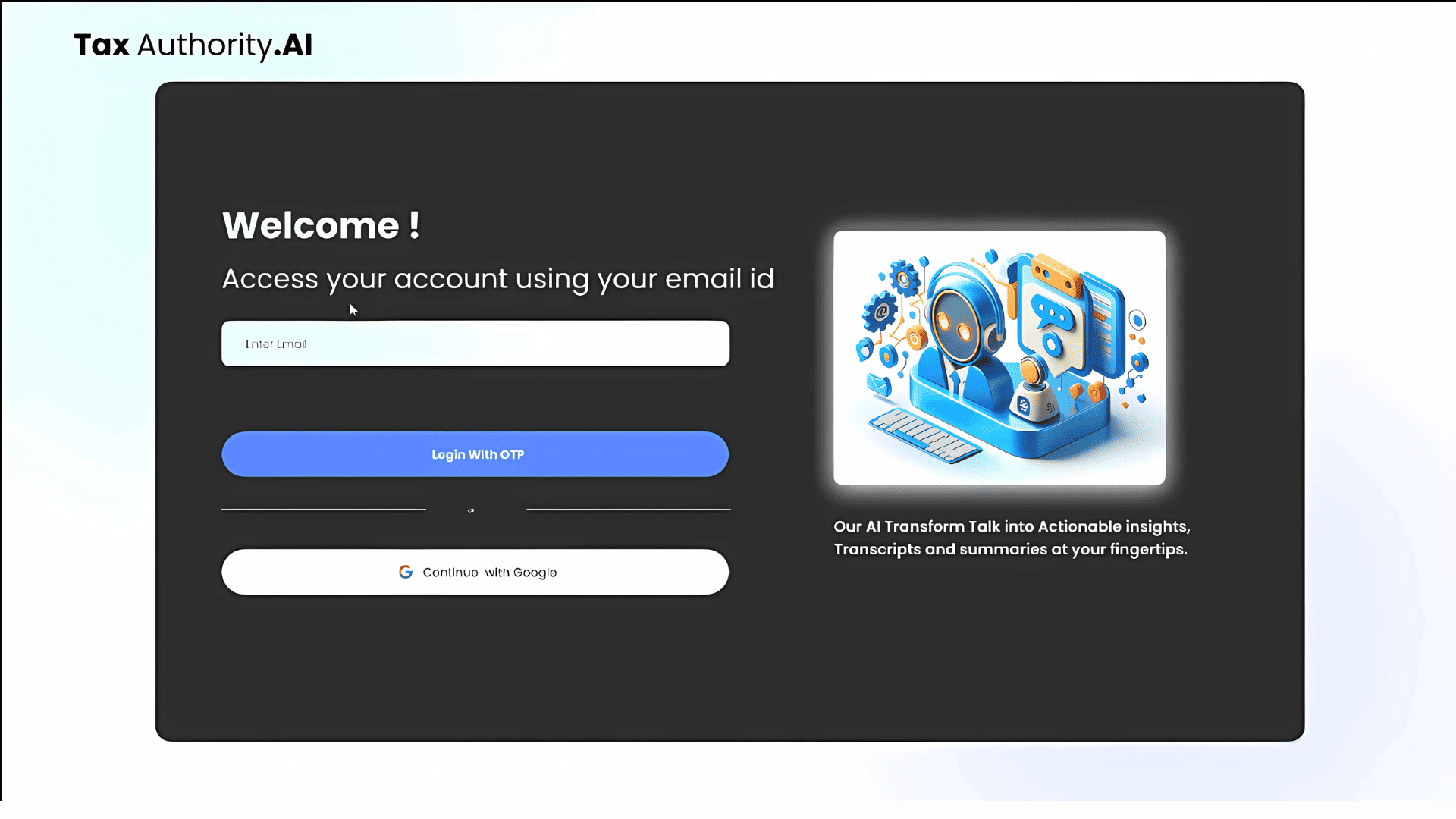Viewport: 1456px width, 819px height.
Task: Click the left divider line beside 'or'
Action: pyautogui.click(x=324, y=510)
